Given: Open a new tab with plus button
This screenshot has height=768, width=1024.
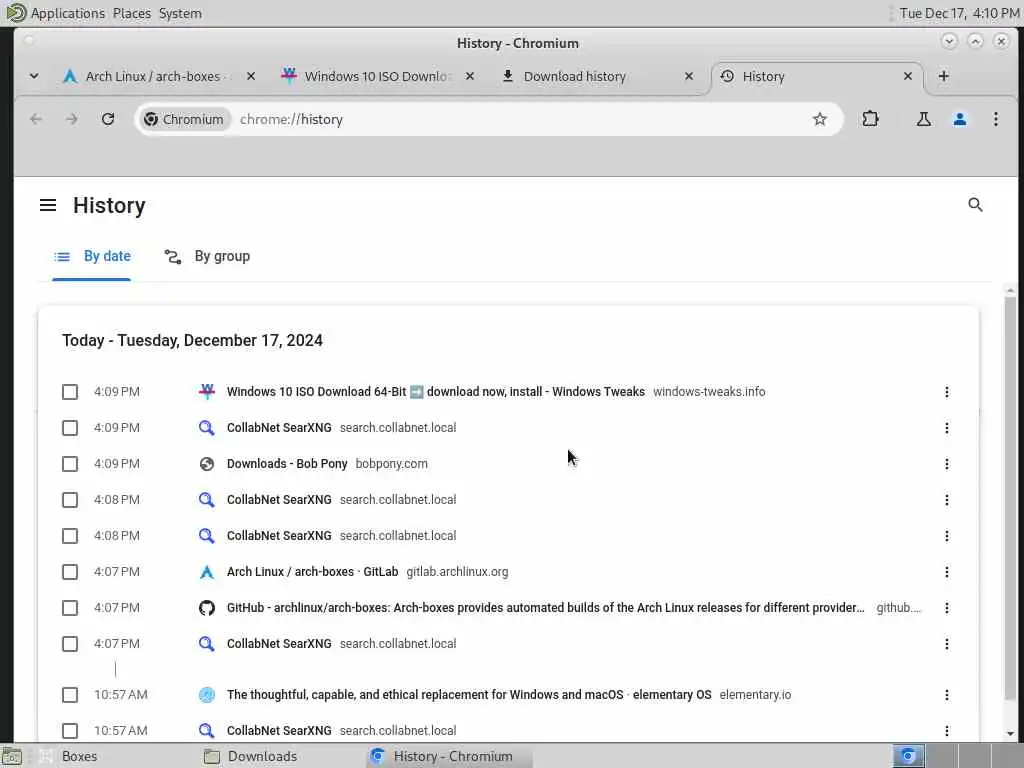Looking at the screenshot, I should tap(943, 76).
